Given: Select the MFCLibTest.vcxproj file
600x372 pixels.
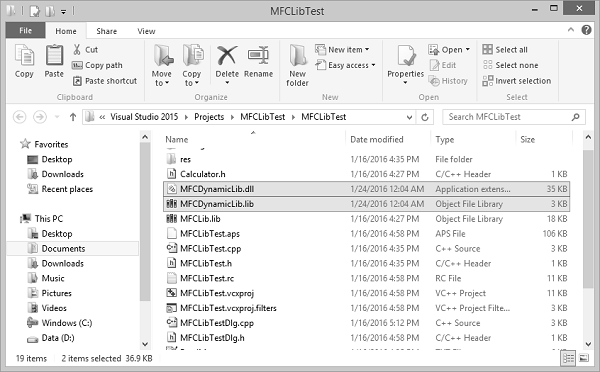Looking at the screenshot, I should coord(367,293).
